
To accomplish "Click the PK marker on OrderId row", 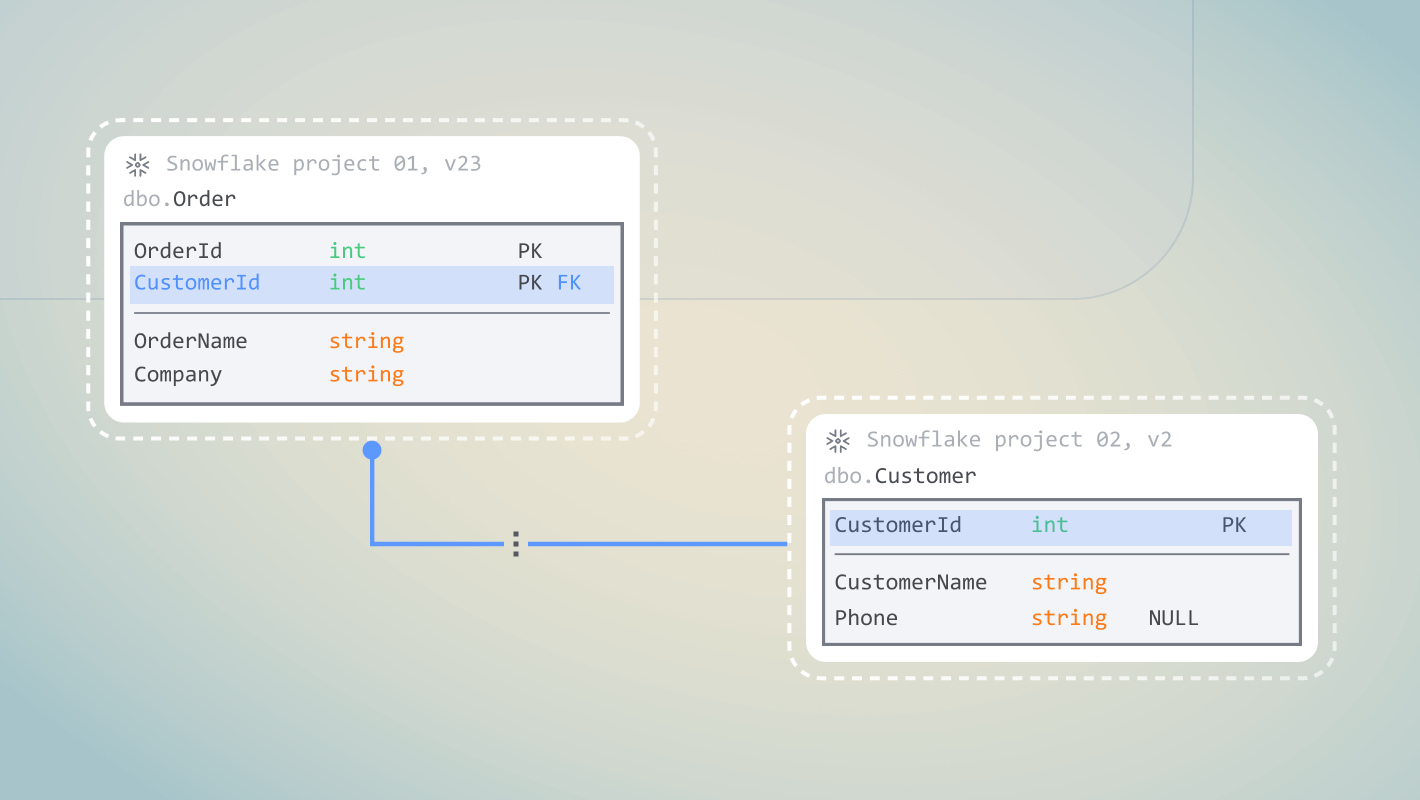I will pos(530,251).
